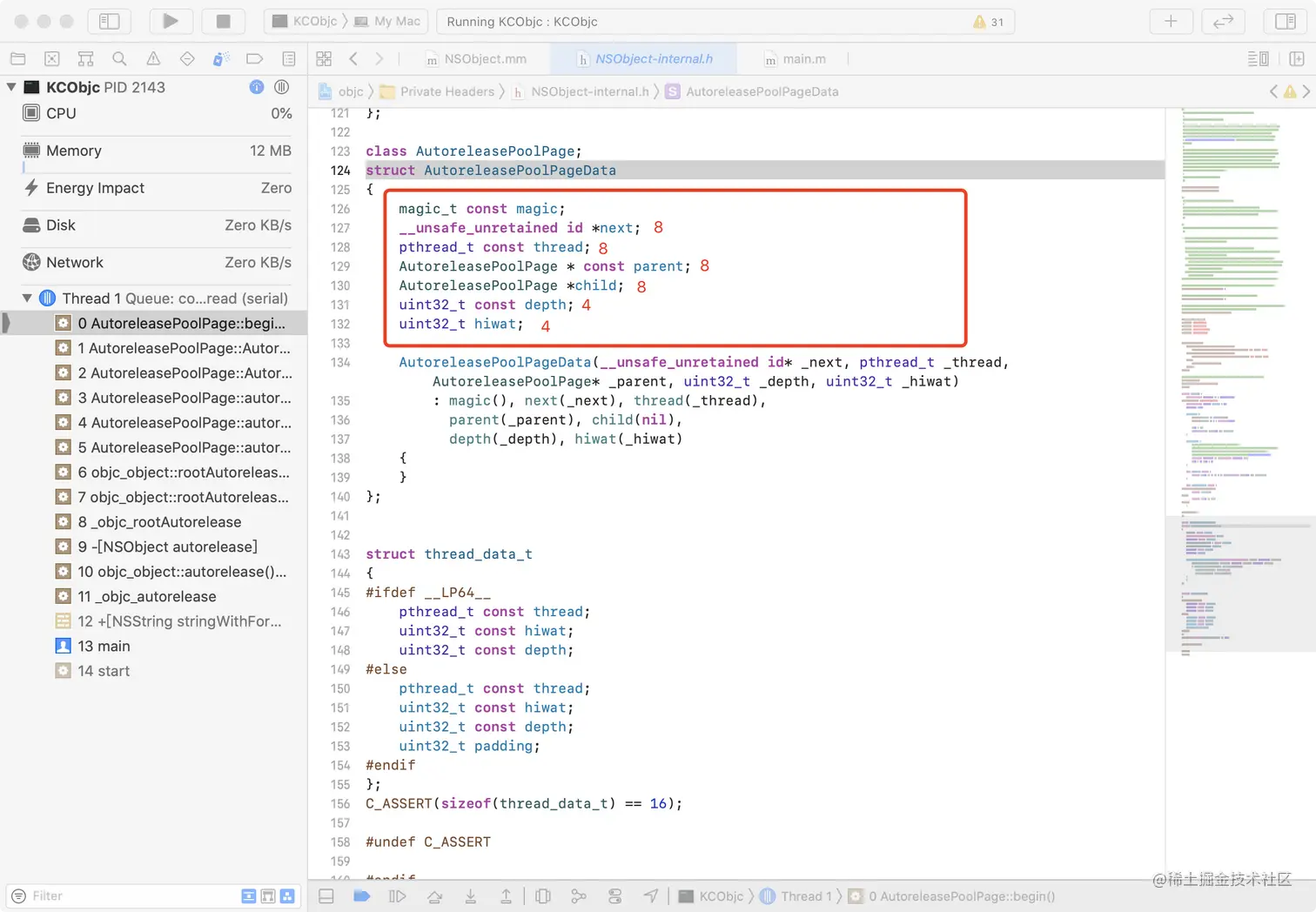Go forward in editor history

[379, 58]
